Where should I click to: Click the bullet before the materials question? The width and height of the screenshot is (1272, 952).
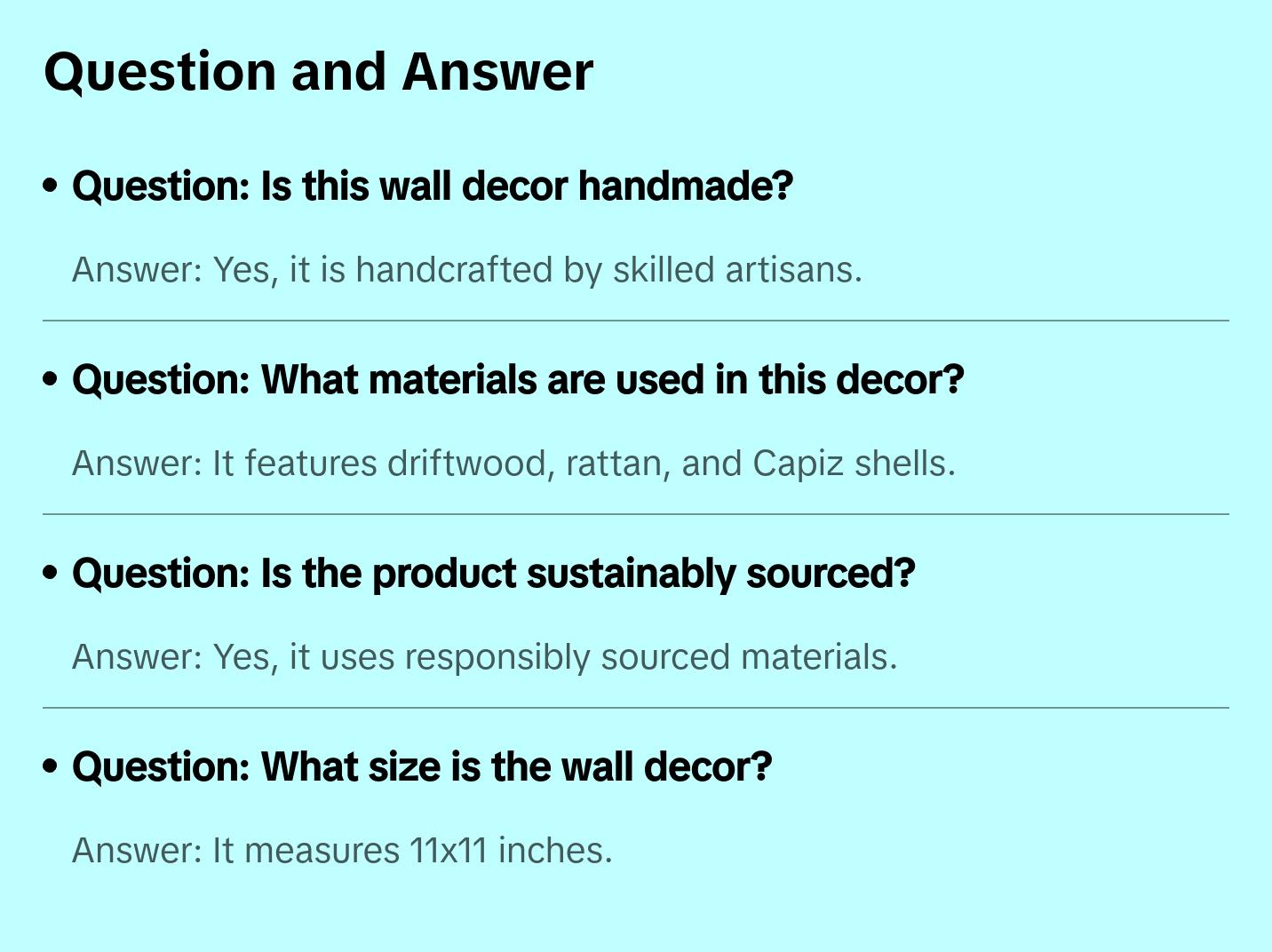click(51, 380)
